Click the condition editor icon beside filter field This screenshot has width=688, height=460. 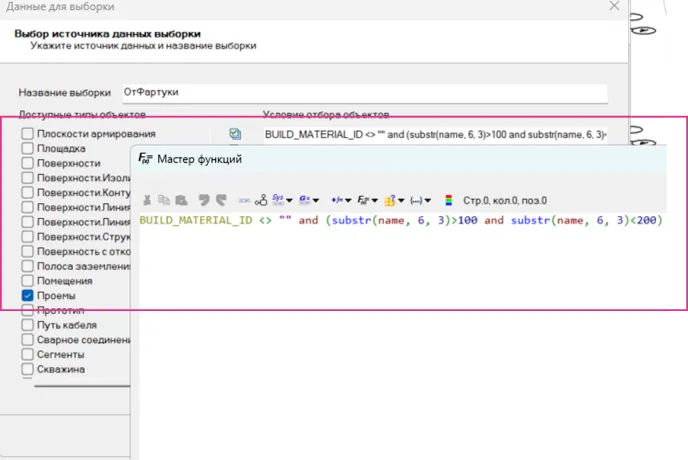click(235, 134)
